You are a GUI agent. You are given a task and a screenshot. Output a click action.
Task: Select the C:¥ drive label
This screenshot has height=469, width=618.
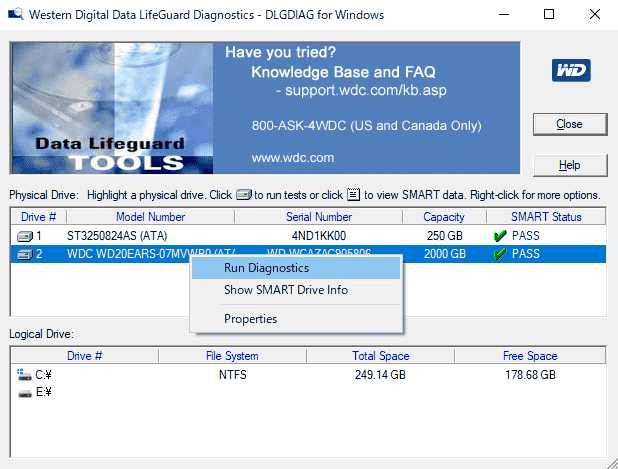pyautogui.click(x=43, y=375)
